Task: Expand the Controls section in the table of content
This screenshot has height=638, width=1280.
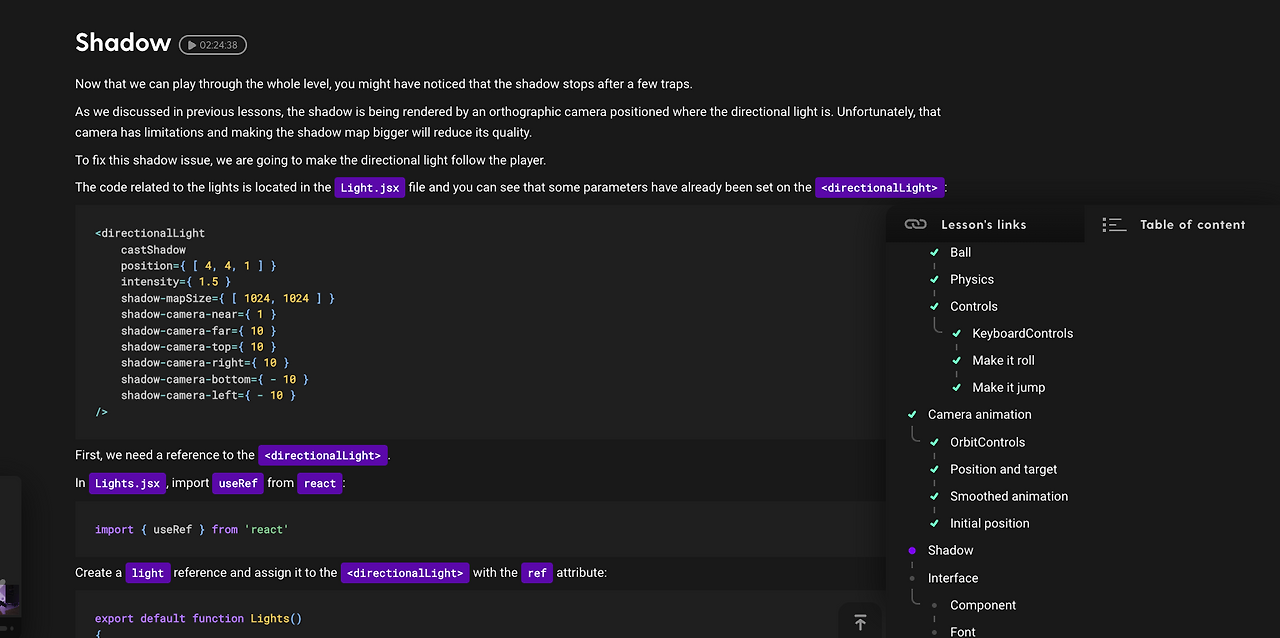Action: pos(973,306)
